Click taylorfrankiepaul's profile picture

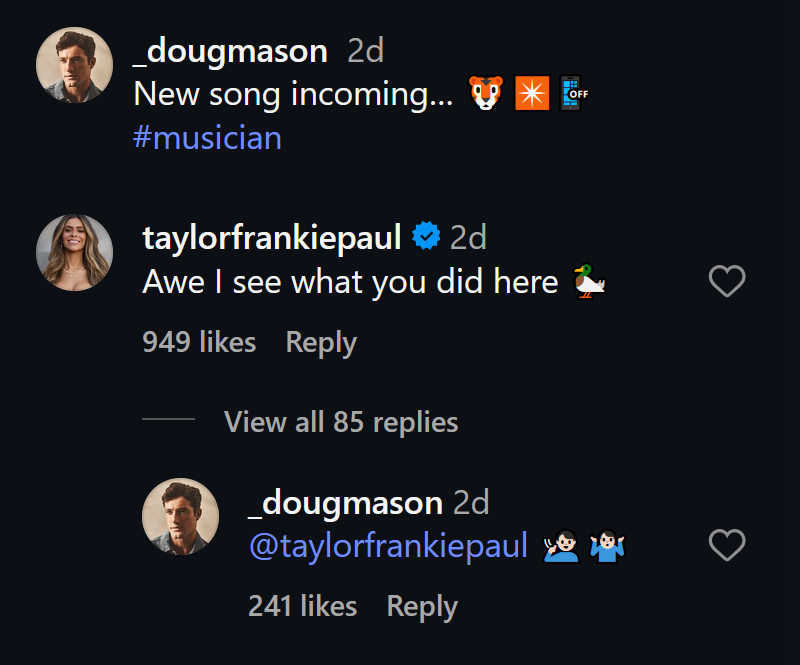tap(74, 252)
